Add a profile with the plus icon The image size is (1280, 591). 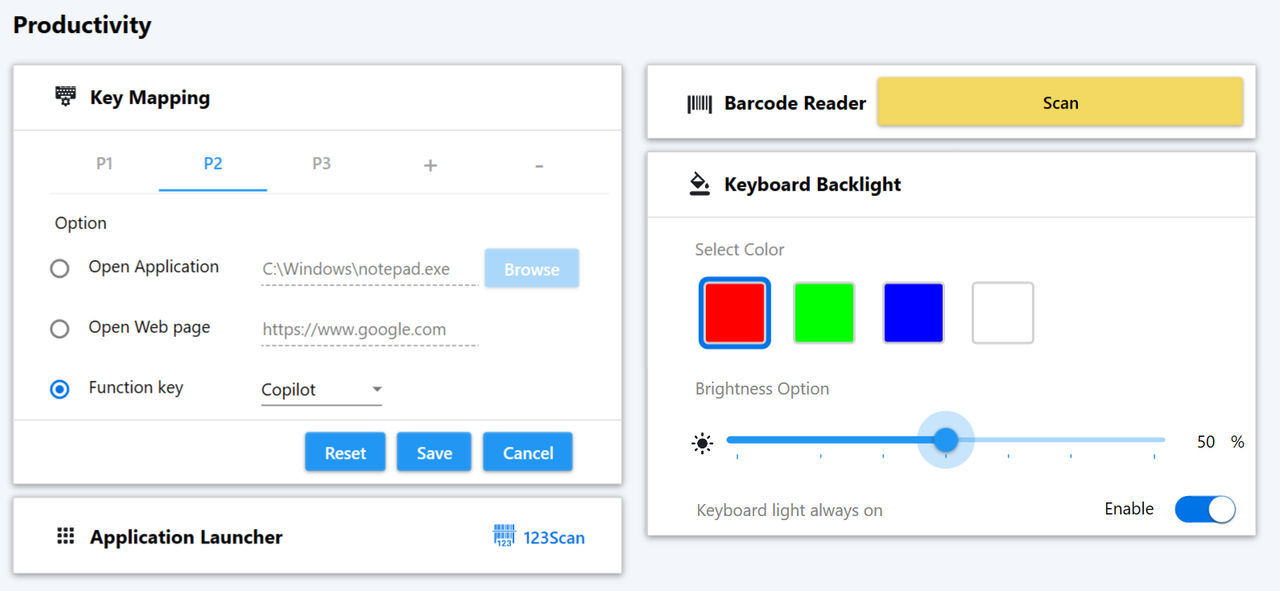click(x=430, y=165)
